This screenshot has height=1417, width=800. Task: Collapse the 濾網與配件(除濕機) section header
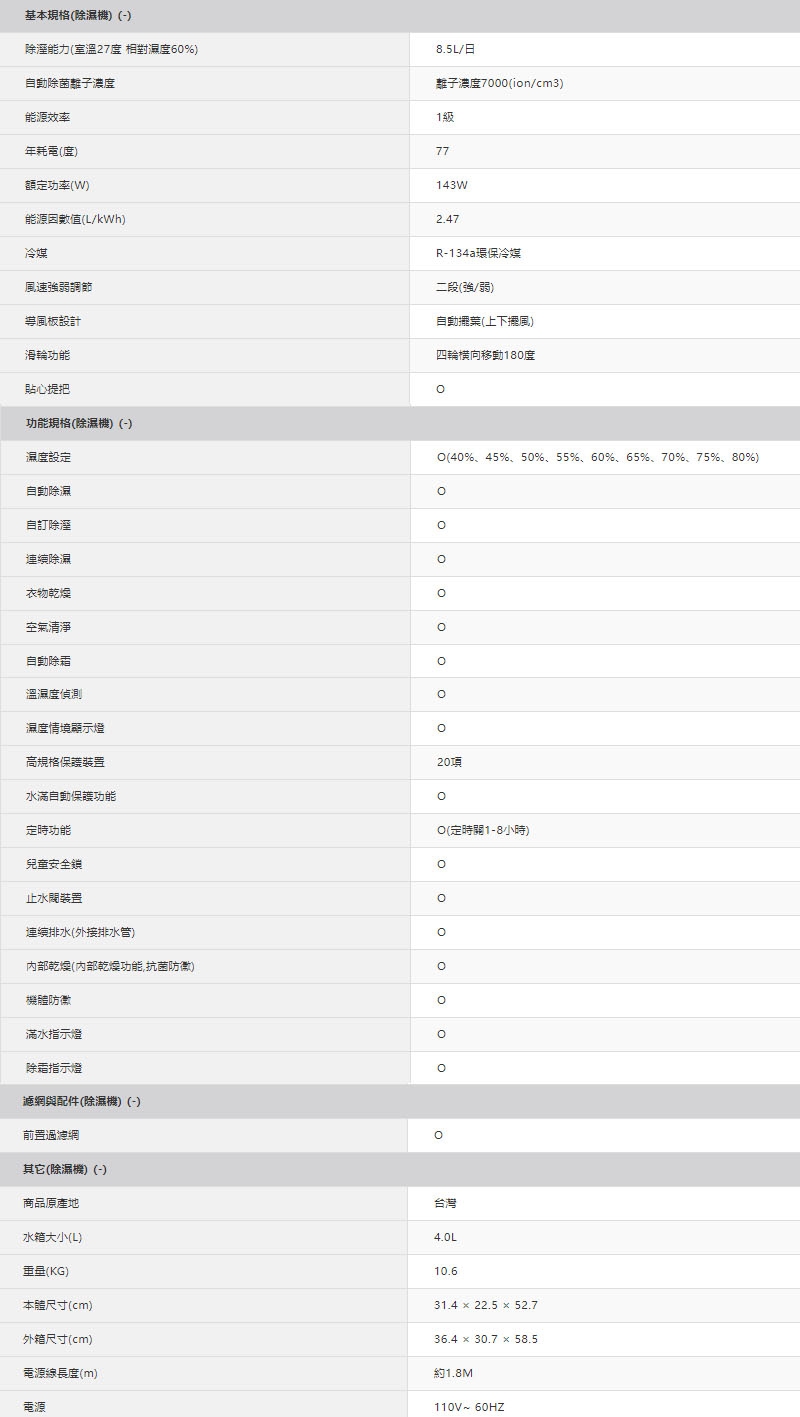pos(82,1102)
